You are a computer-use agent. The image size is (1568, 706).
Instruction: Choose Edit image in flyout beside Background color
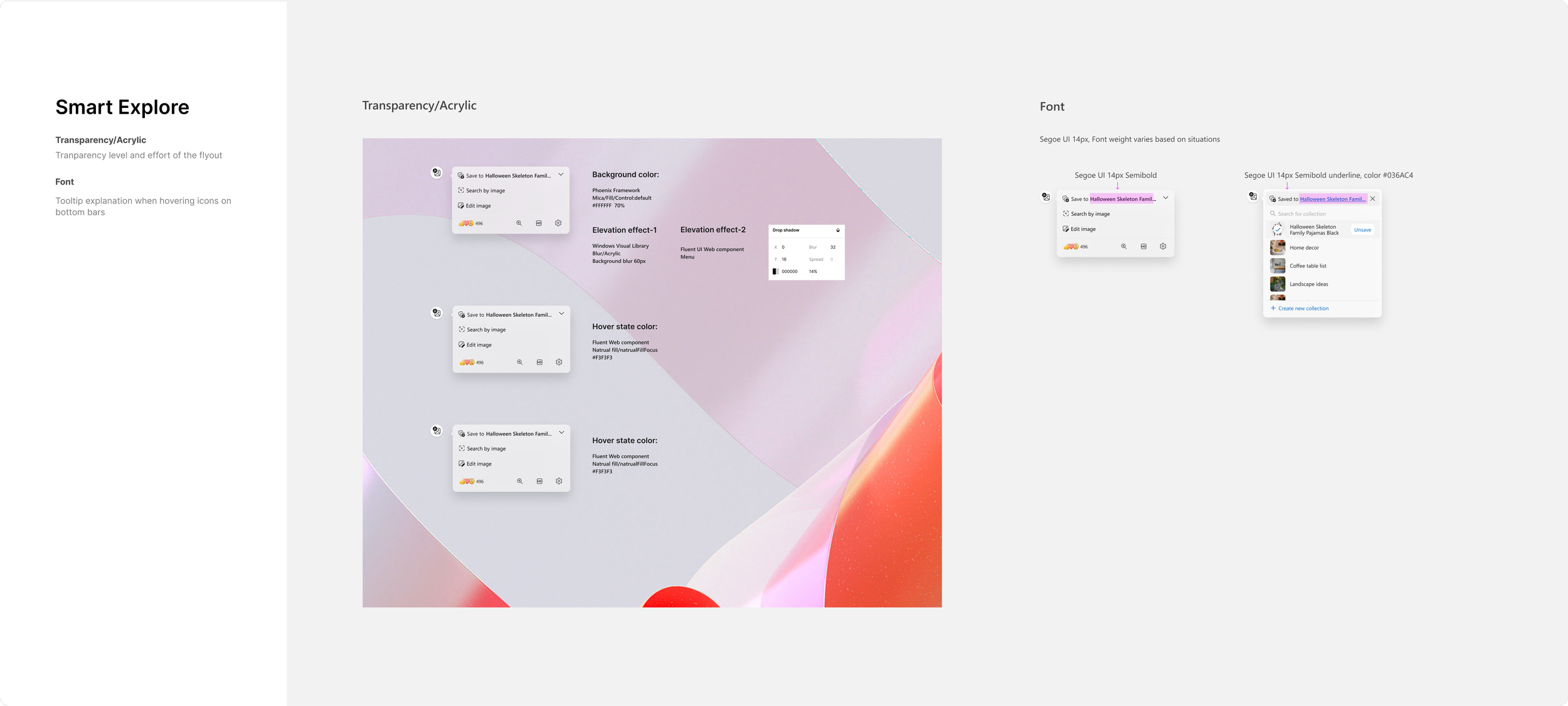478,206
